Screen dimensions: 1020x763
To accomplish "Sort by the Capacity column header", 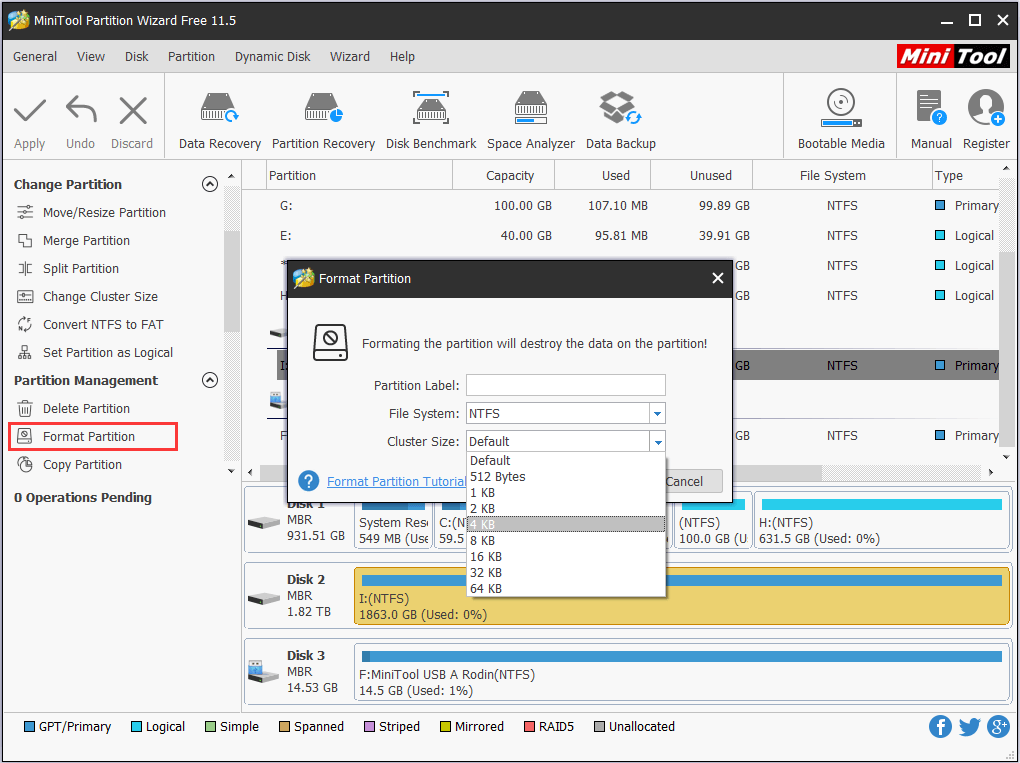I will tap(503, 176).
